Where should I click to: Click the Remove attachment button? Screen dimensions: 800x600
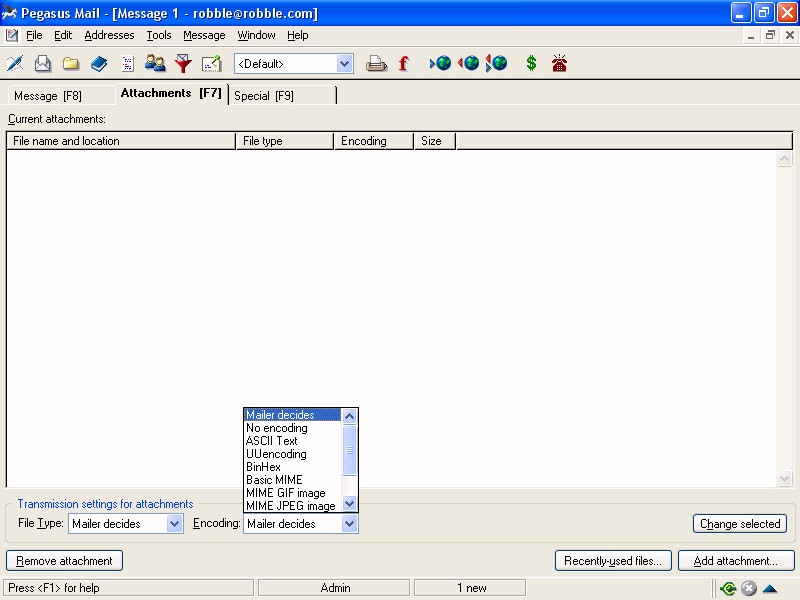click(x=64, y=561)
